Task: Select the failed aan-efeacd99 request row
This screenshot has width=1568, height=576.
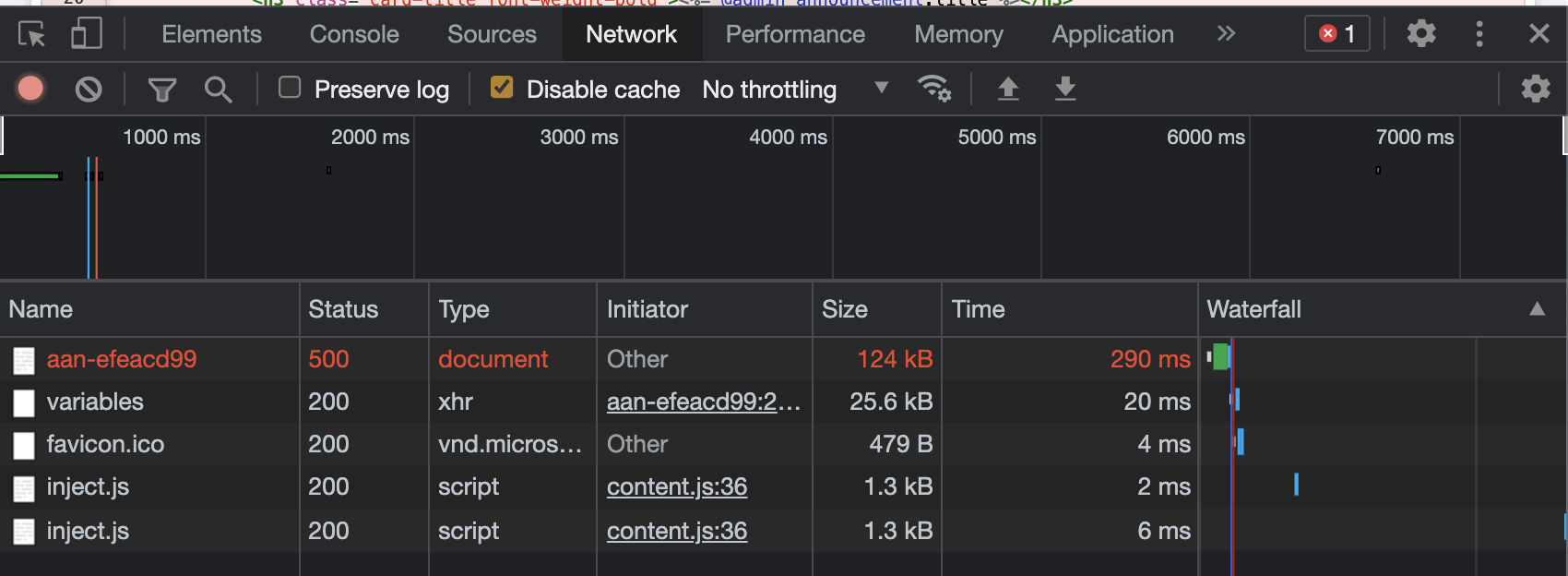Action: [122, 359]
